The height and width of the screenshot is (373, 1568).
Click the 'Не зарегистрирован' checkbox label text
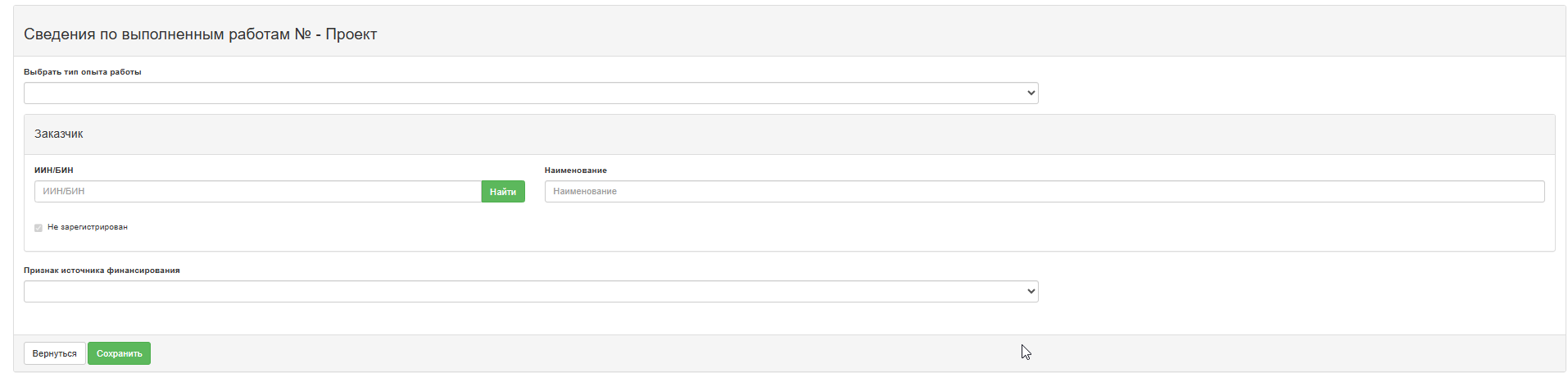click(88, 227)
